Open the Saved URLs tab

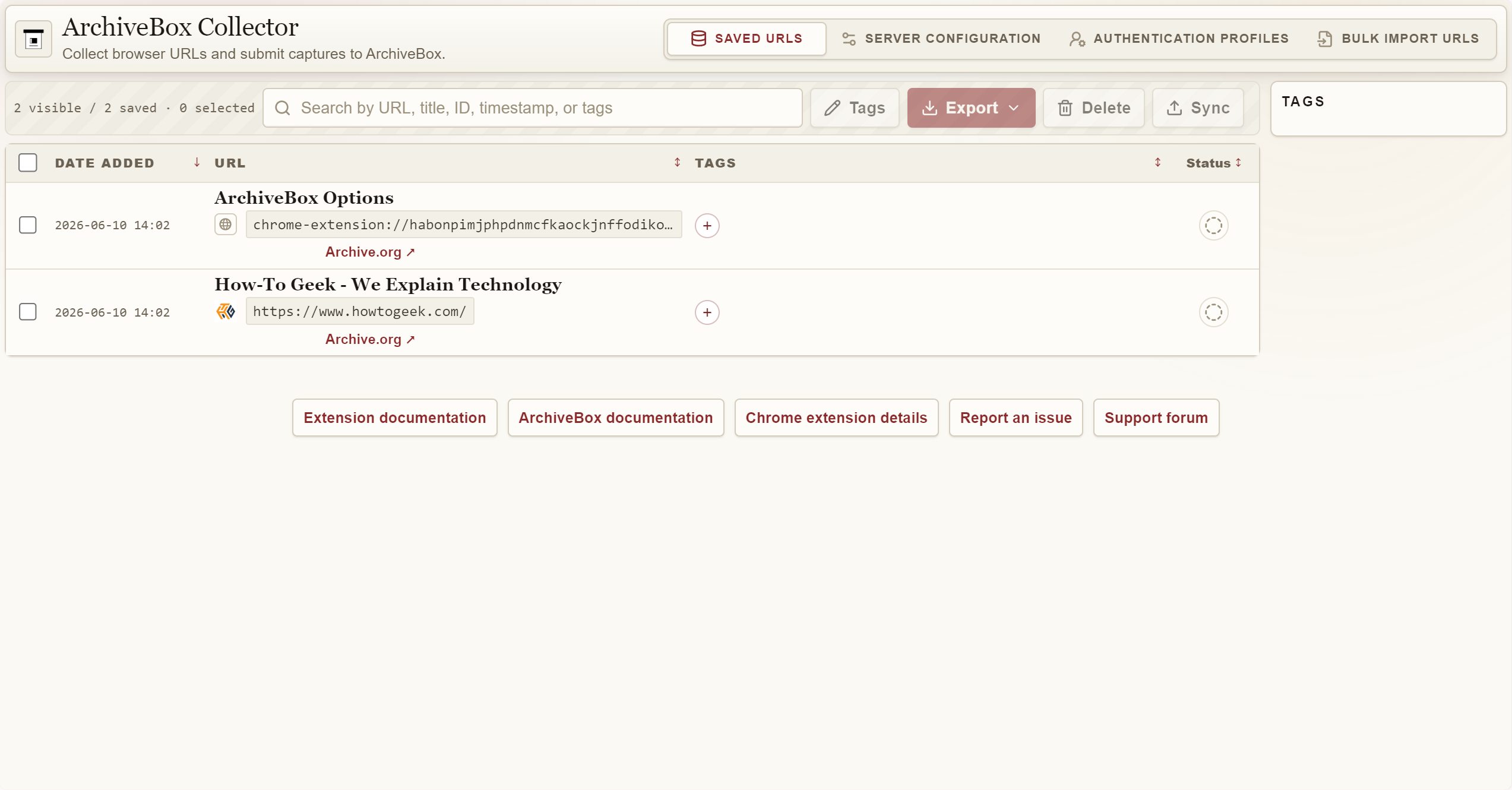tap(746, 39)
